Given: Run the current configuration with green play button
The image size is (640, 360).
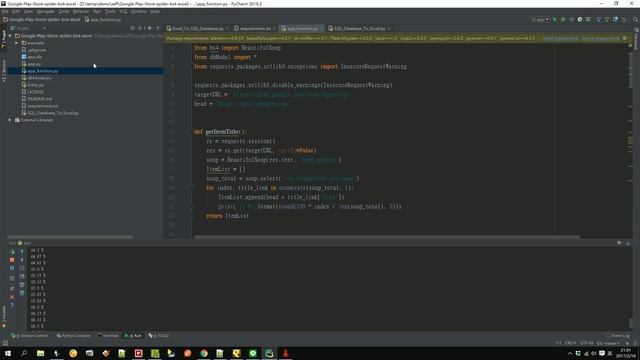Looking at the screenshot, I should click(555, 19).
